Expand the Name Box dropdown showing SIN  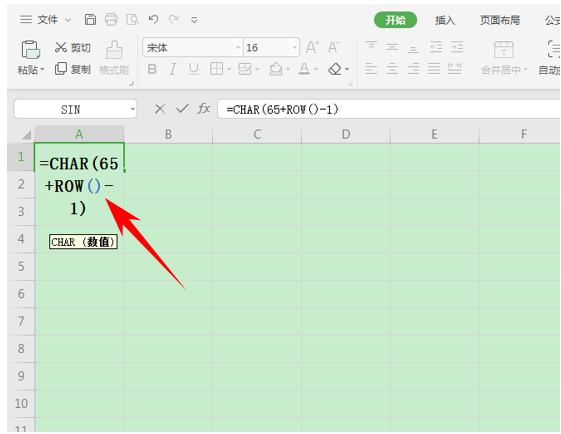[133, 109]
